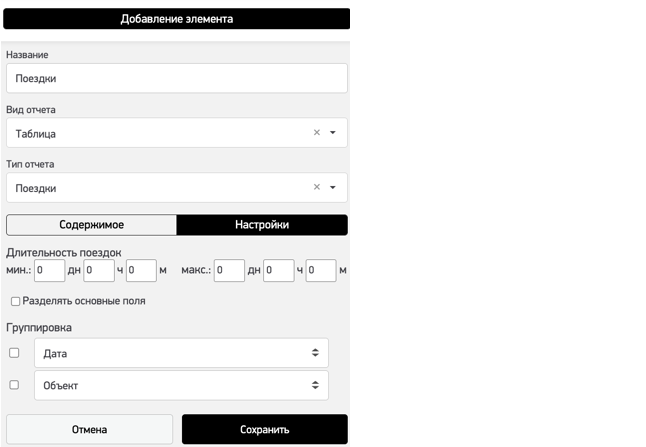This screenshot has height=447, width=646.
Task: Open the Дата grouping select
Action: point(181,353)
